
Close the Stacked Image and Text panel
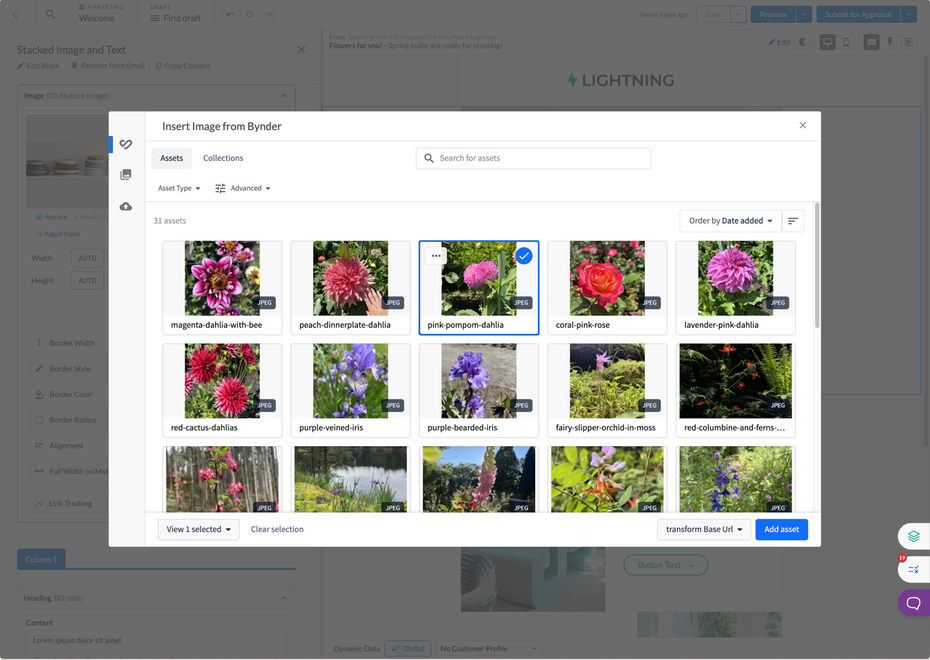(x=301, y=50)
